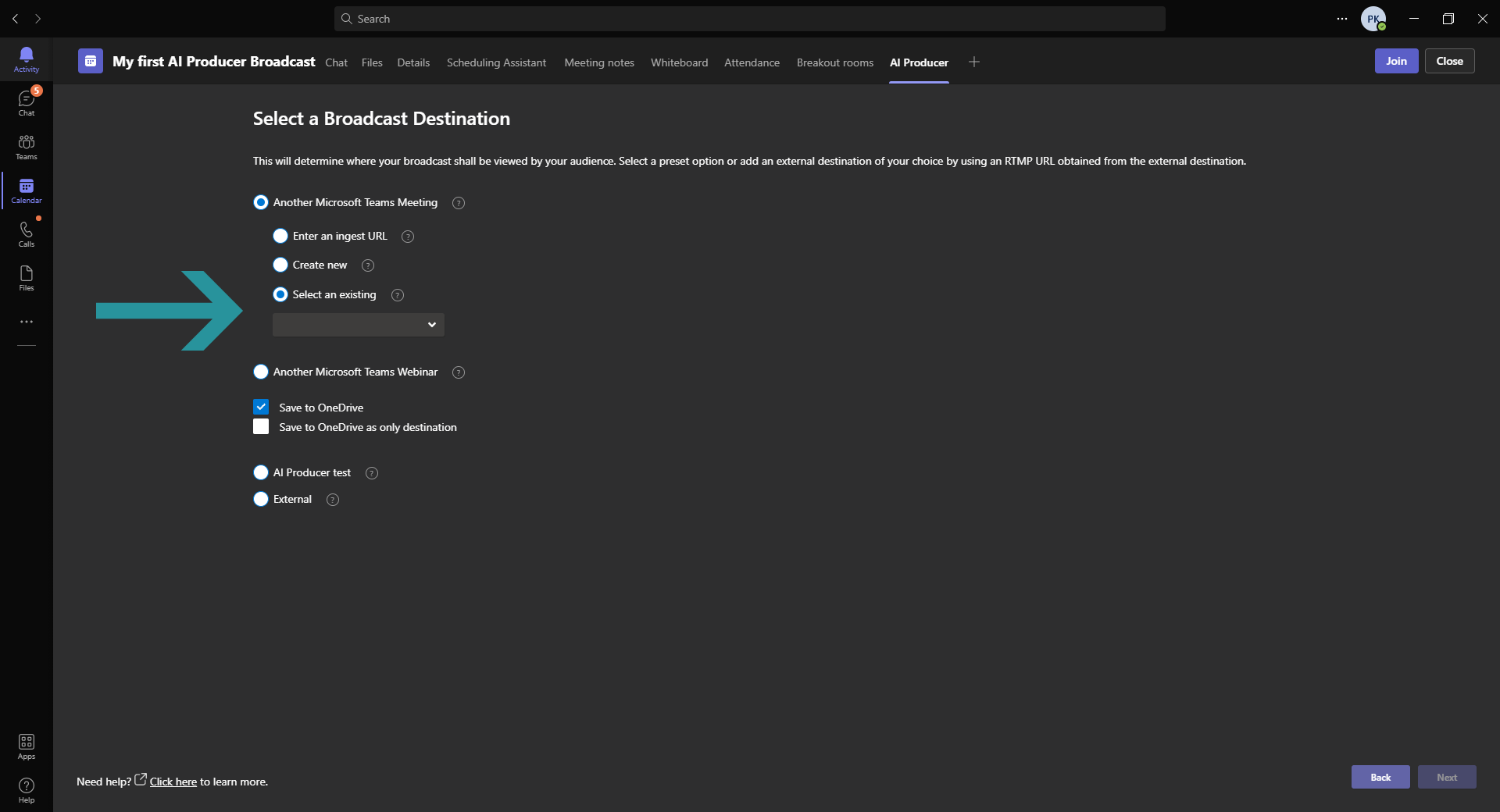Open the Click here help link
This screenshot has width=1500, height=812.
click(x=173, y=782)
